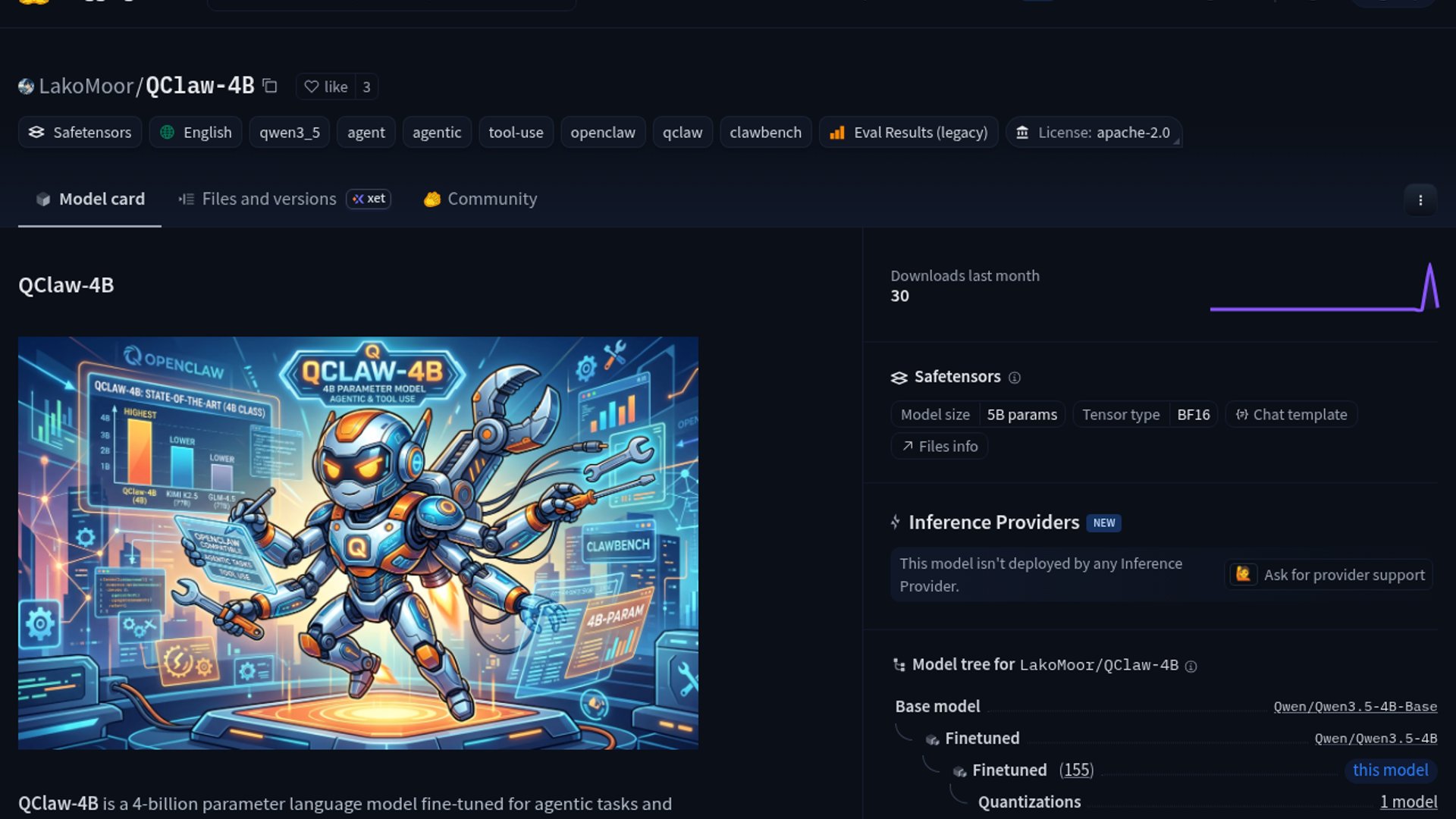View the 155 finetuned models

pos(1076,770)
